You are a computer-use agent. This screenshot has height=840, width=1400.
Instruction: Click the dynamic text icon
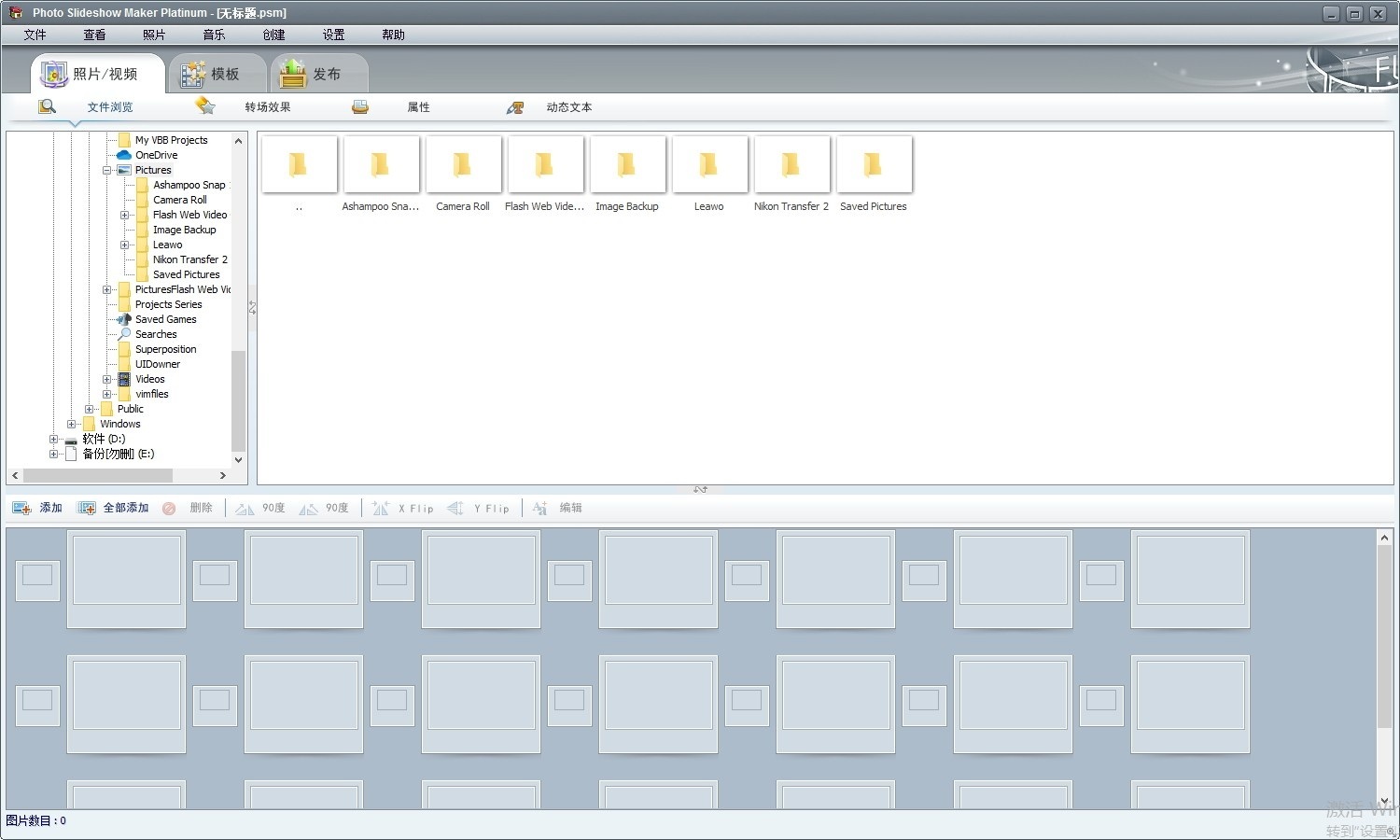point(515,107)
